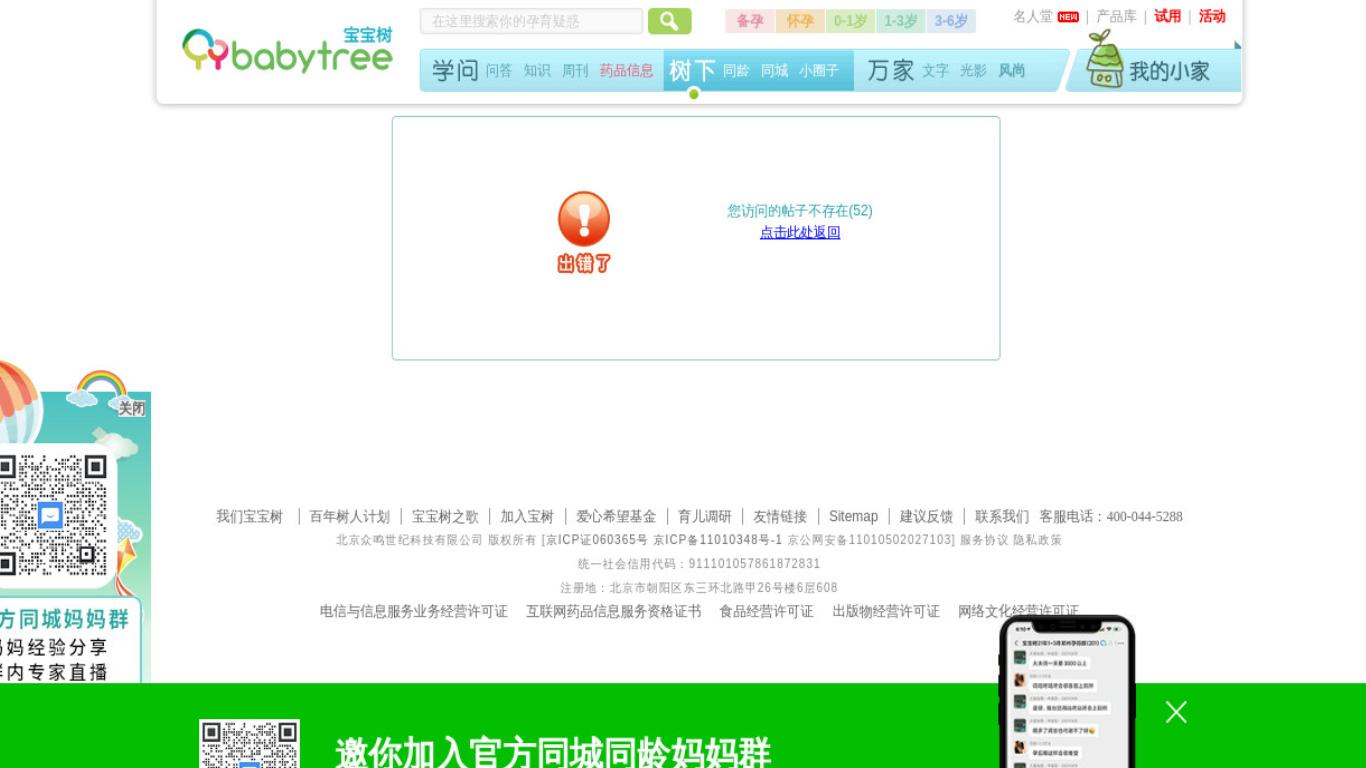Open 食品经营许可证 link

tap(766, 611)
